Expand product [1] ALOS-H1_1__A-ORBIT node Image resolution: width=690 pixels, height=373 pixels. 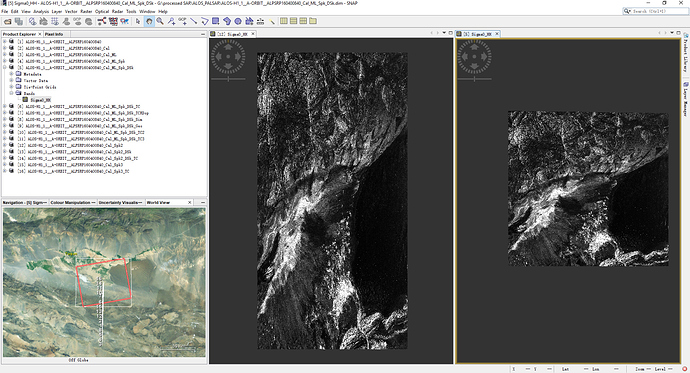click(5, 42)
